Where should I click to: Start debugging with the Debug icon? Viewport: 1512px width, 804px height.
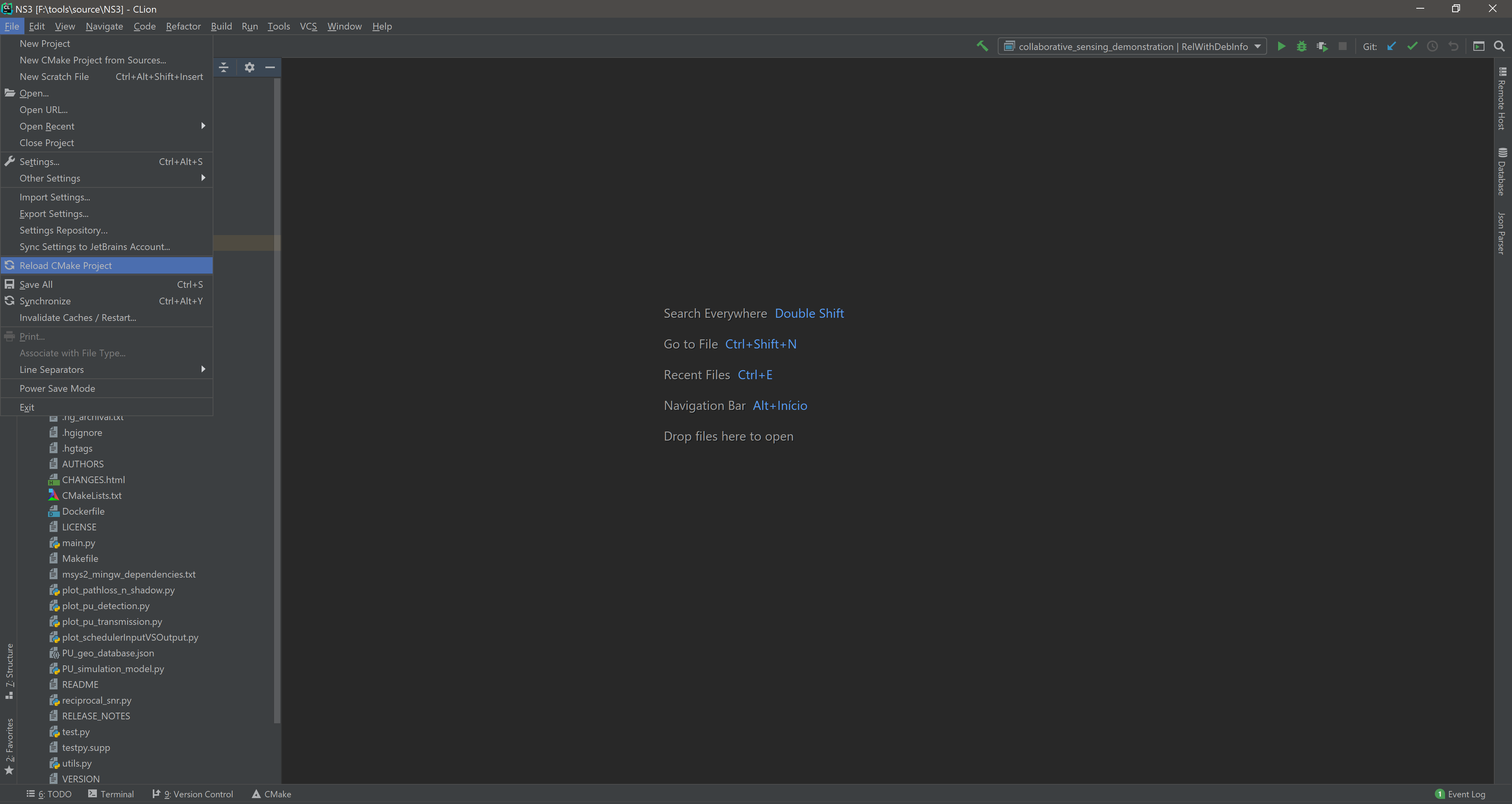click(x=1302, y=46)
